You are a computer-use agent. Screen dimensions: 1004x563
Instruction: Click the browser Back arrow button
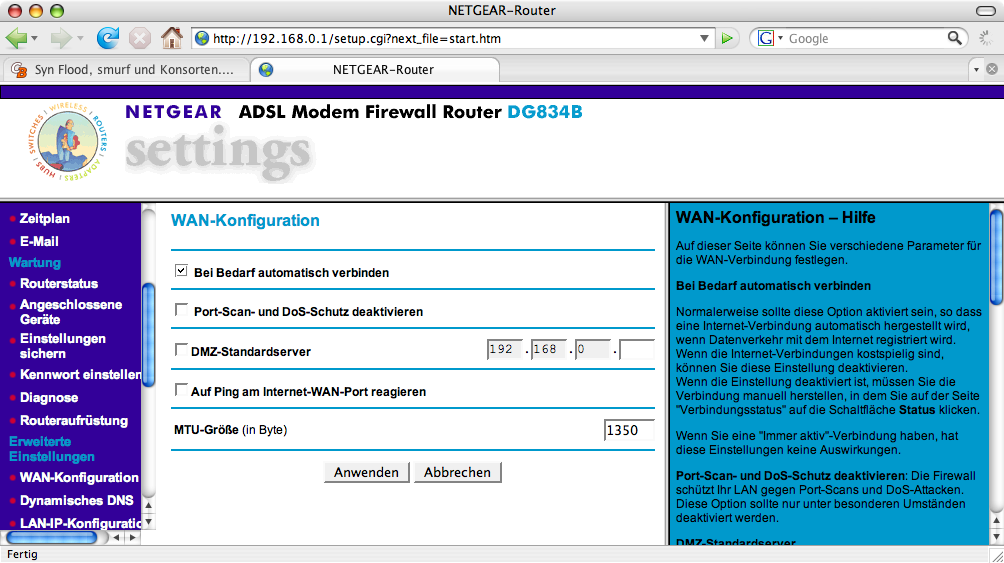click(x=16, y=38)
